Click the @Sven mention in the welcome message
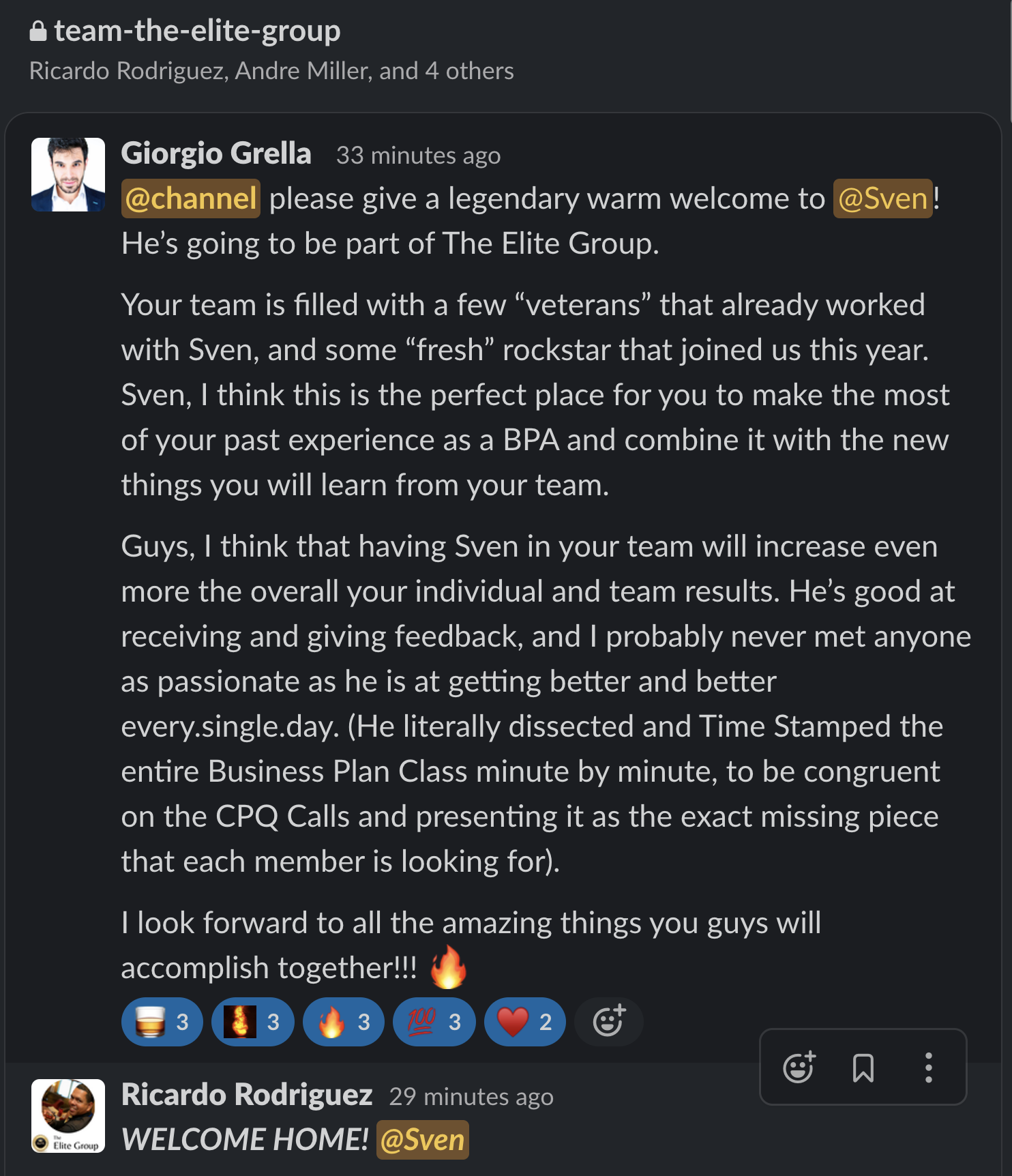The height and width of the screenshot is (1176, 1012). 882,198
